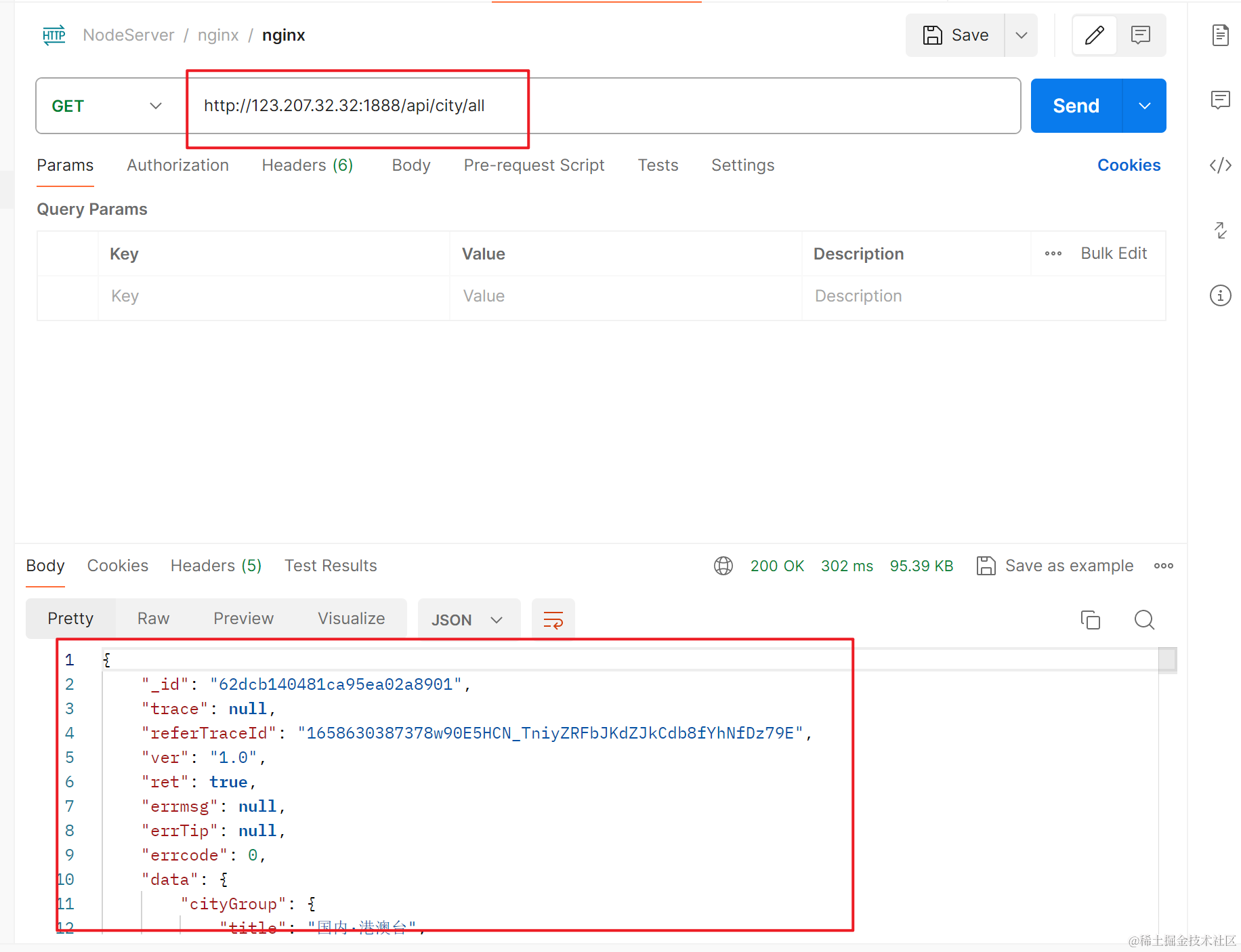Expand the Send button dropdown arrow

tap(1145, 106)
